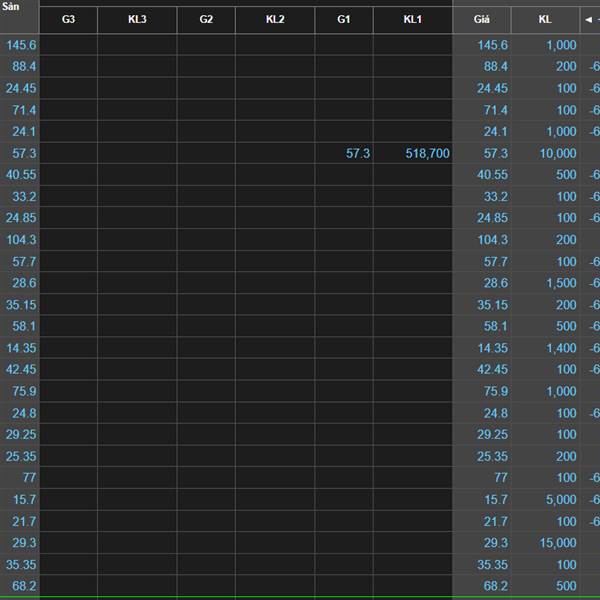The height and width of the screenshot is (600, 600).
Task: Click 57.3 in the Sàn column
Action: [x=24, y=153]
